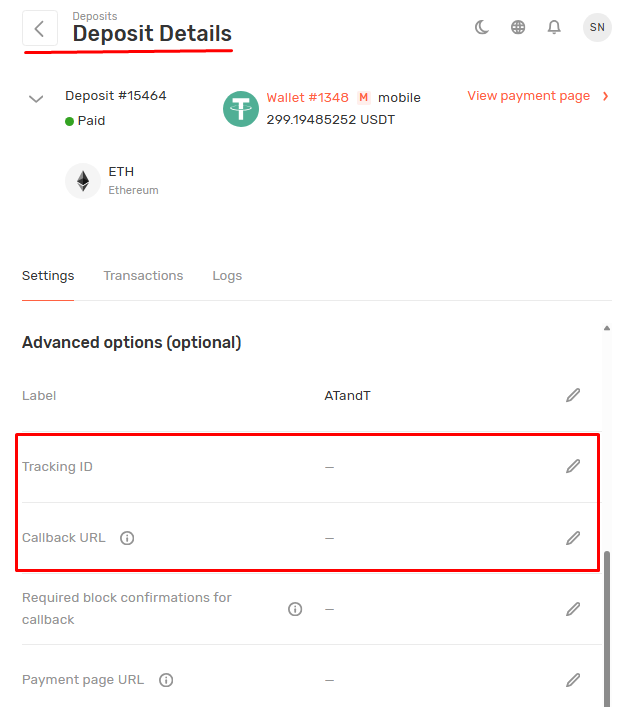Show Callback URL info tooltip icon
Image resolution: width=629 pixels, height=707 pixels.
click(x=127, y=538)
